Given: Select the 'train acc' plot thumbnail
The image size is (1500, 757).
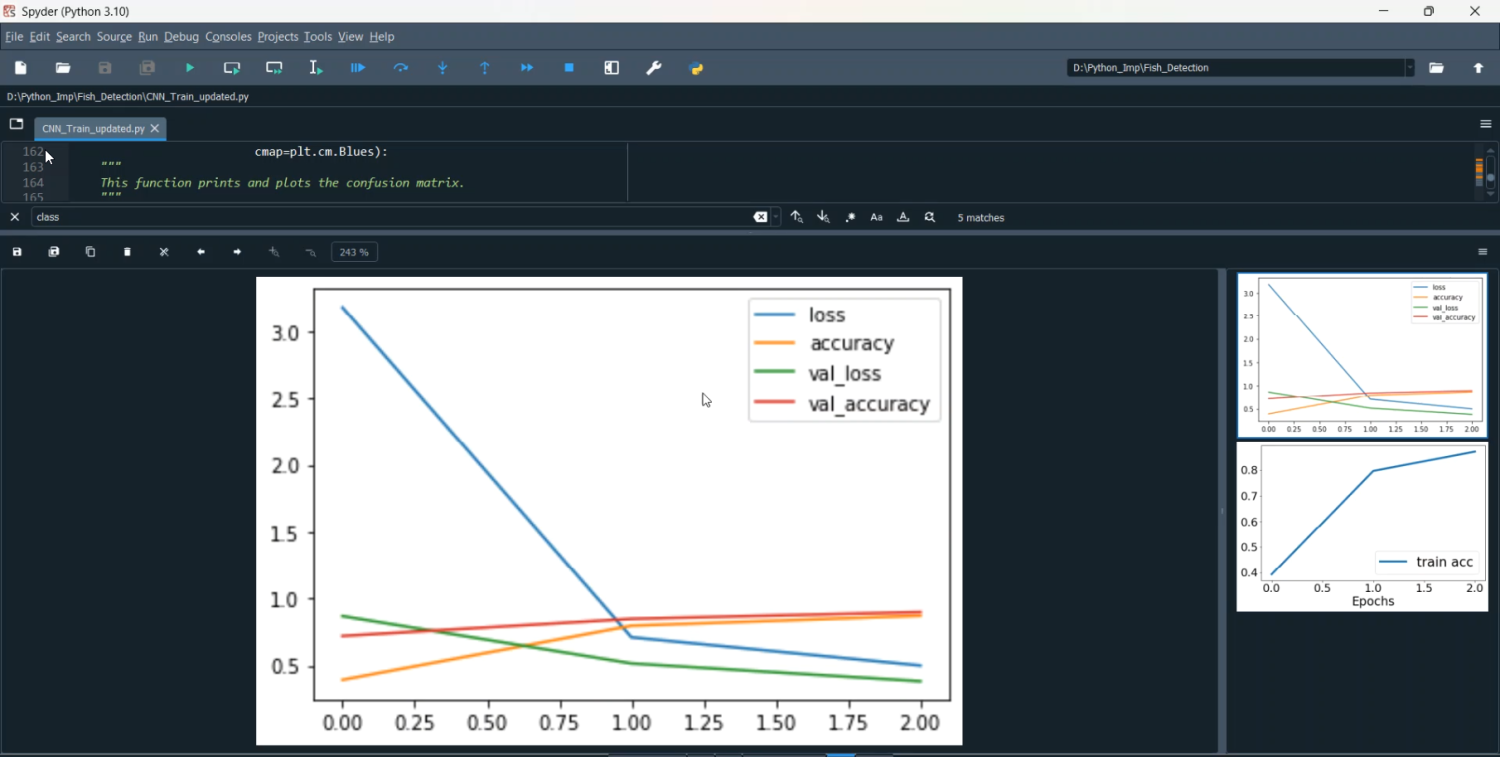Looking at the screenshot, I should [x=1362, y=527].
